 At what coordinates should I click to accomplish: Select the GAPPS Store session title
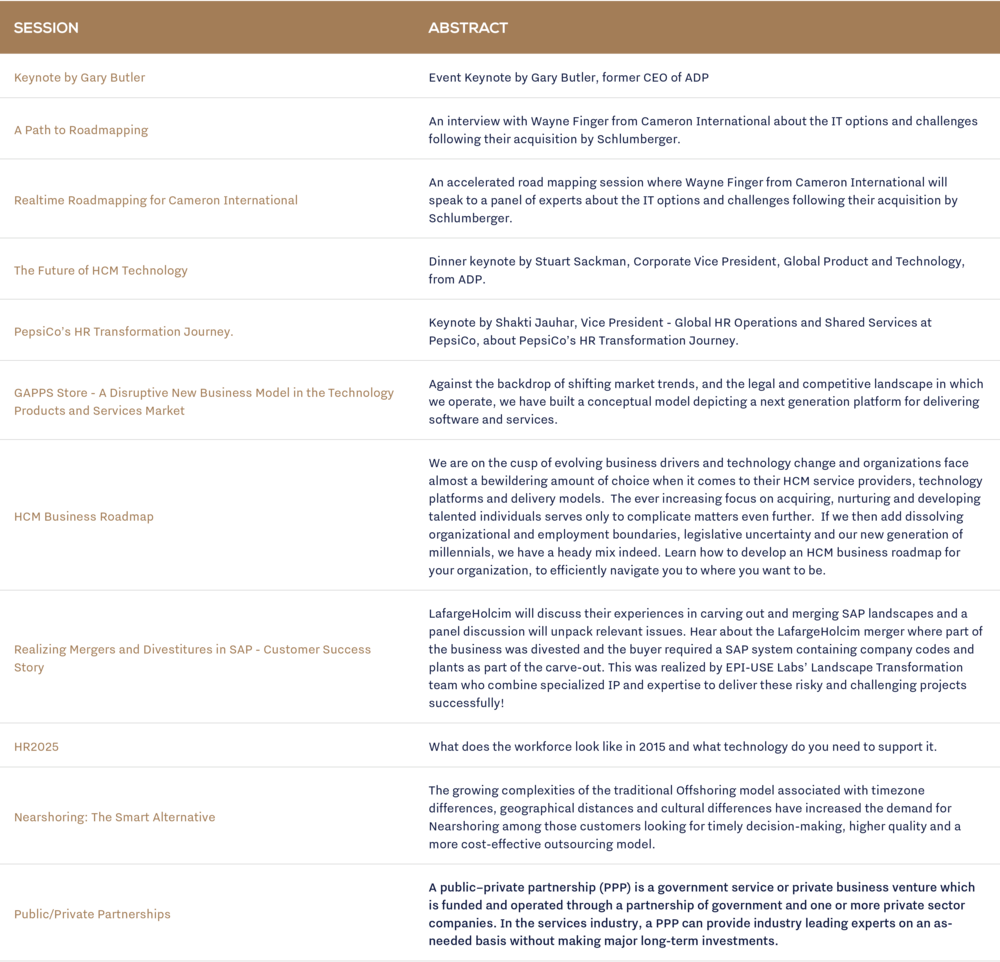[200, 400]
